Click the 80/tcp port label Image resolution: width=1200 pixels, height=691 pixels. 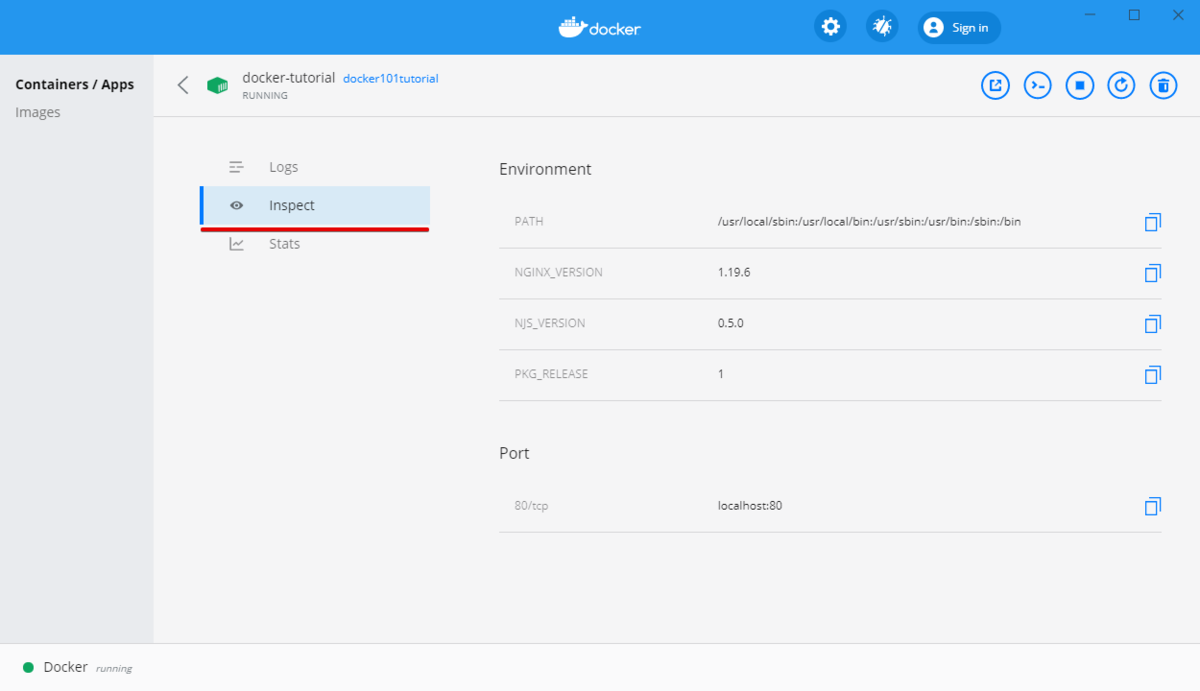pyautogui.click(x=531, y=507)
